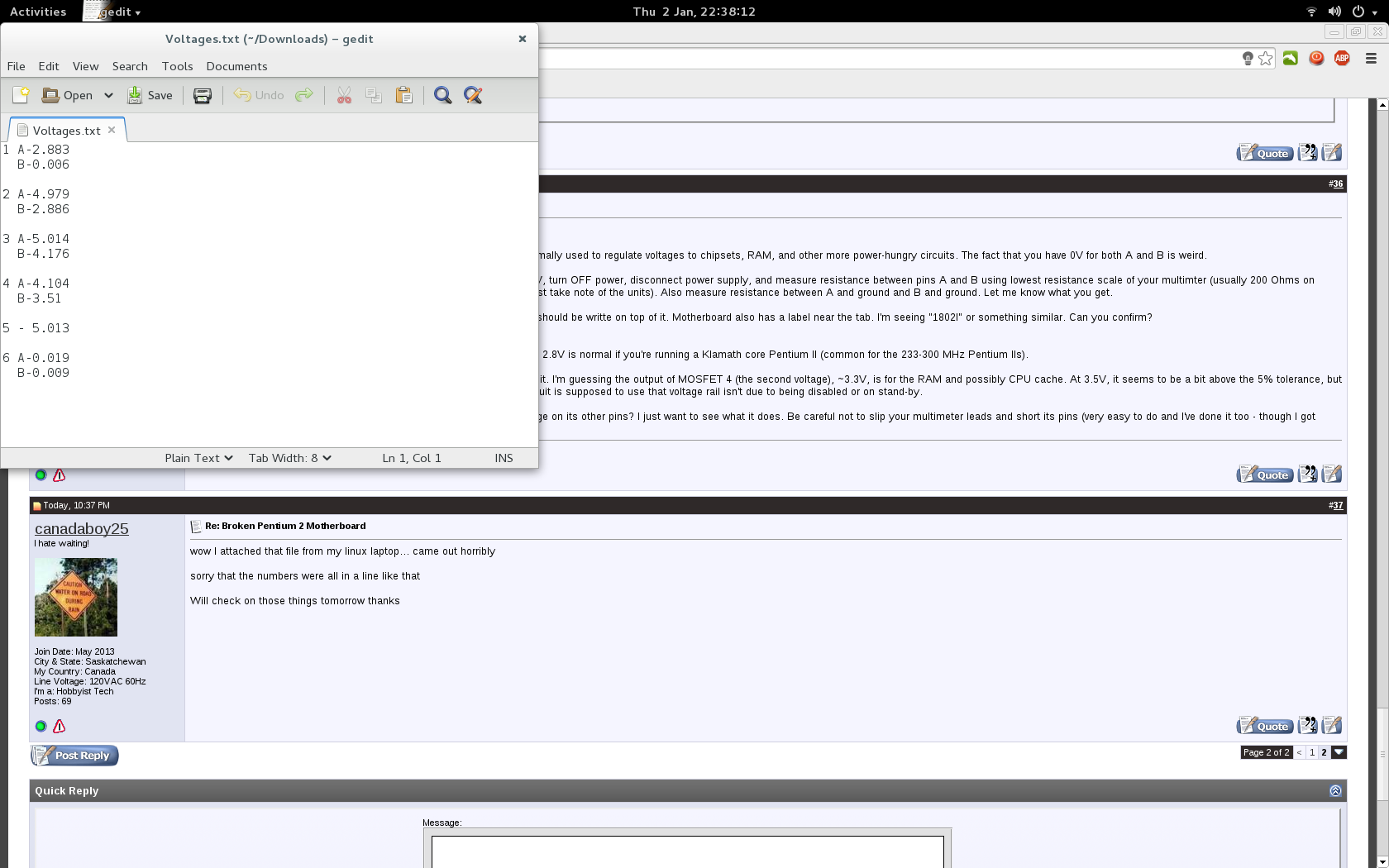The height and width of the screenshot is (868, 1389).
Task: Click the red round extension icon in the browser
Action: click(x=1316, y=58)
